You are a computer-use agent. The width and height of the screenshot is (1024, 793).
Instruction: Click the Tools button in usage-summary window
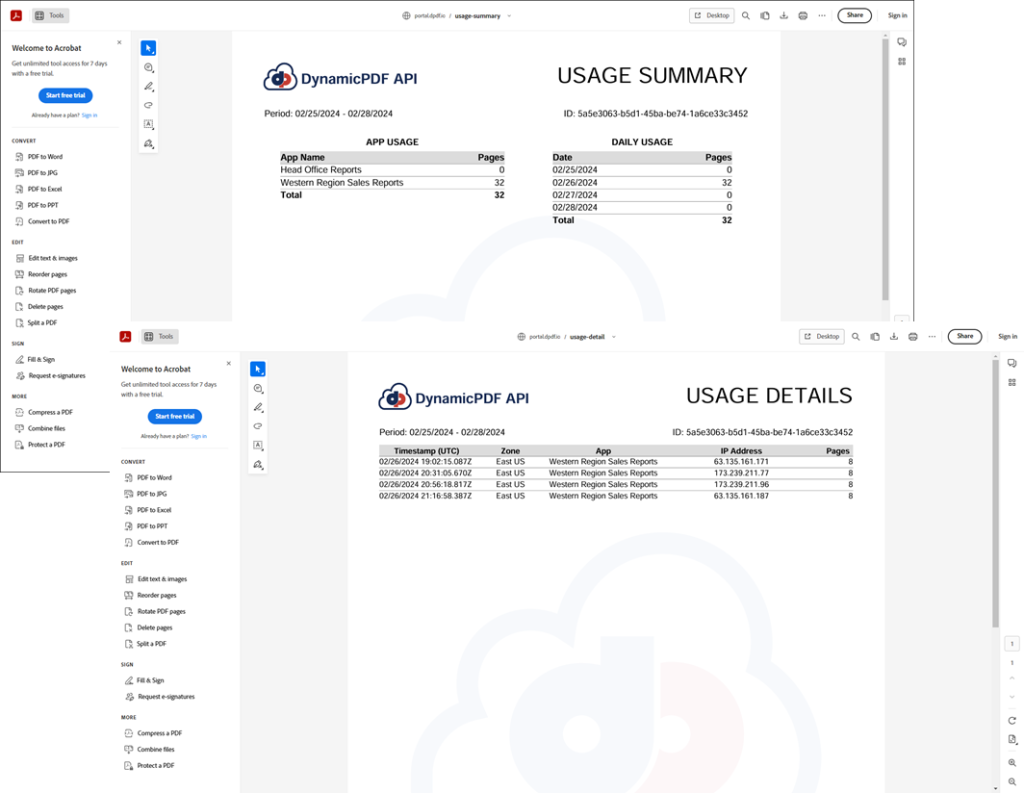[x=50, y=16]
